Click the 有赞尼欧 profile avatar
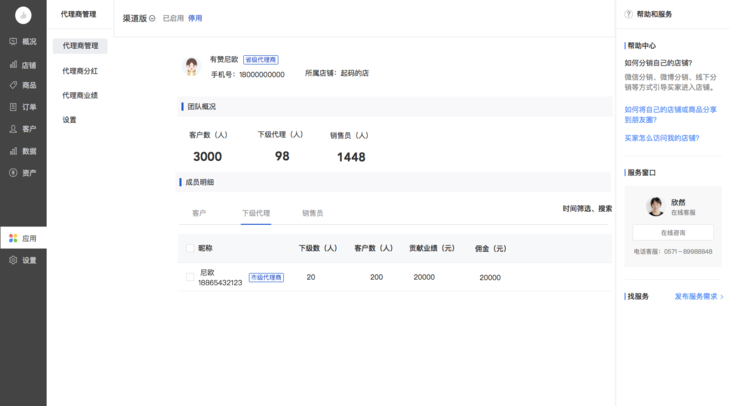The width and height of the screenshot is (730, 406). (192, 66)
